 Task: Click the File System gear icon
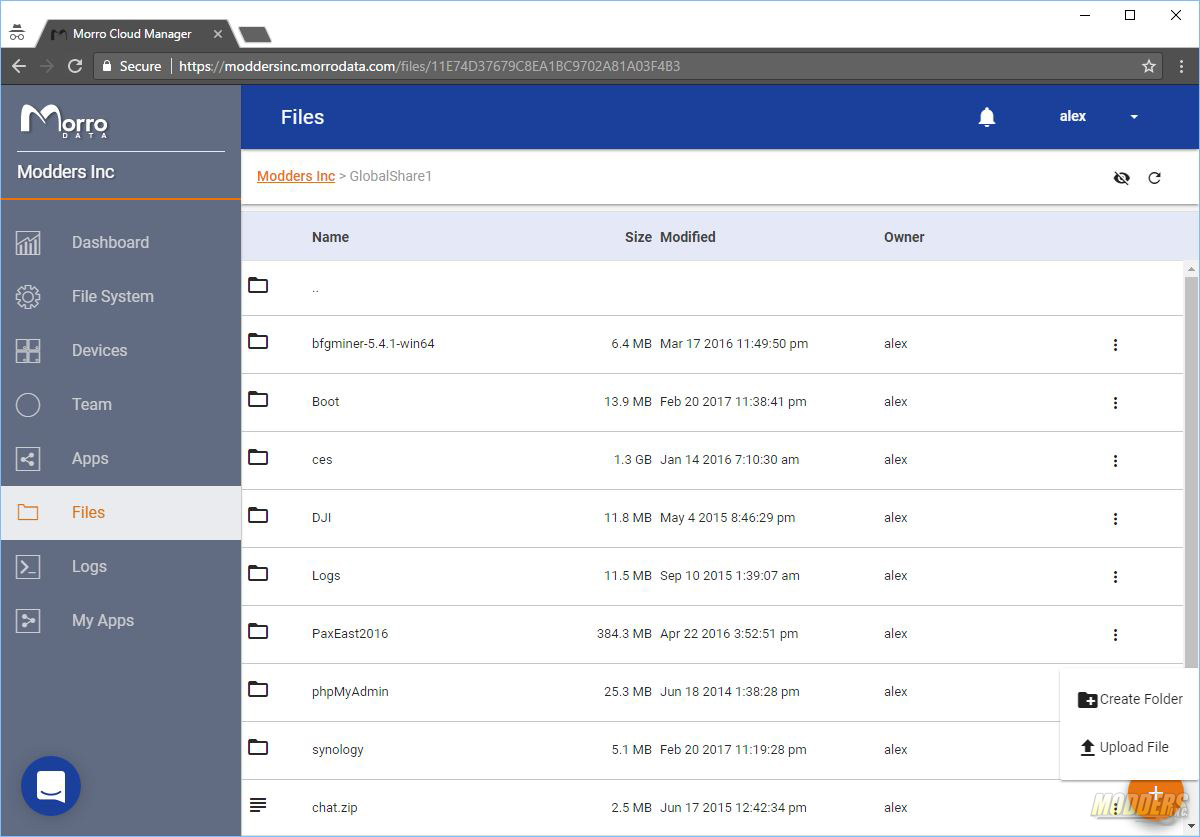point(28,296)
